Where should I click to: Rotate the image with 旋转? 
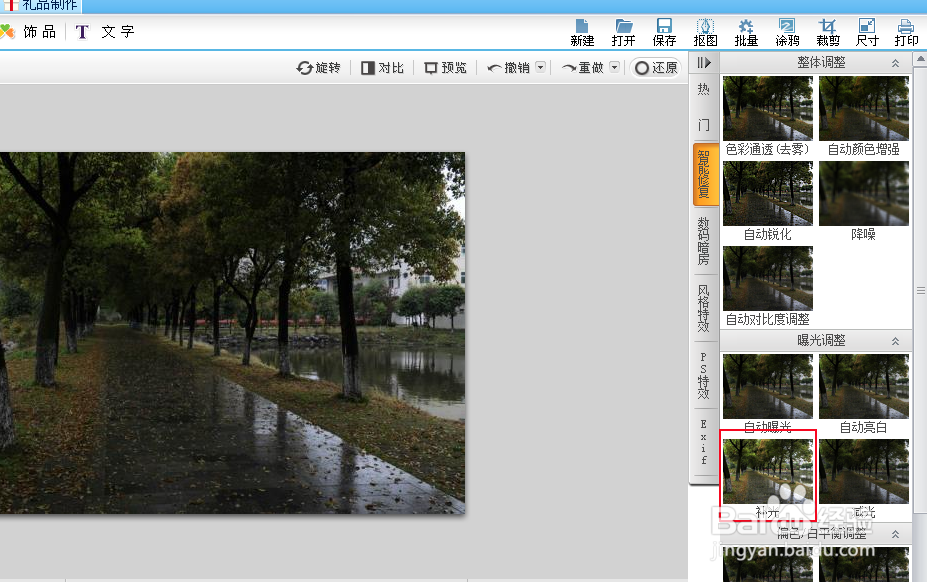(319, 68)
